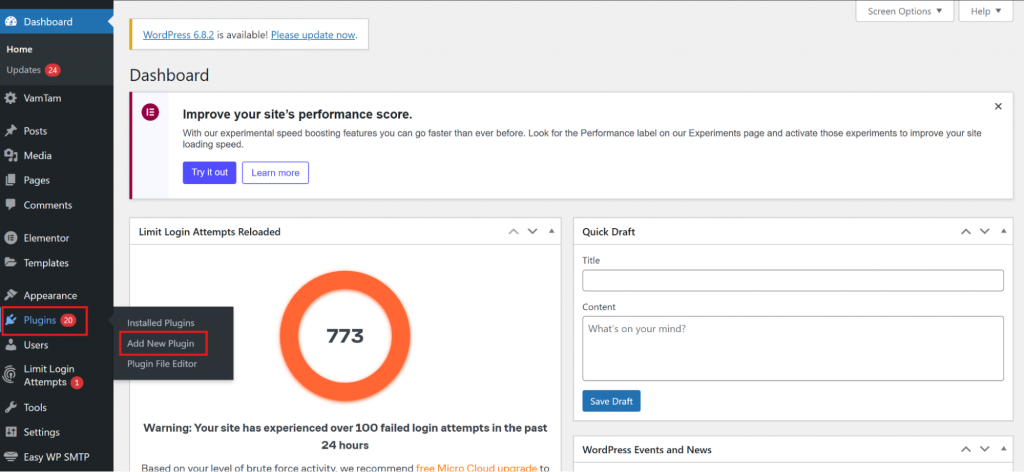Click the Pages icon in sidebar

tap(10, 181)
